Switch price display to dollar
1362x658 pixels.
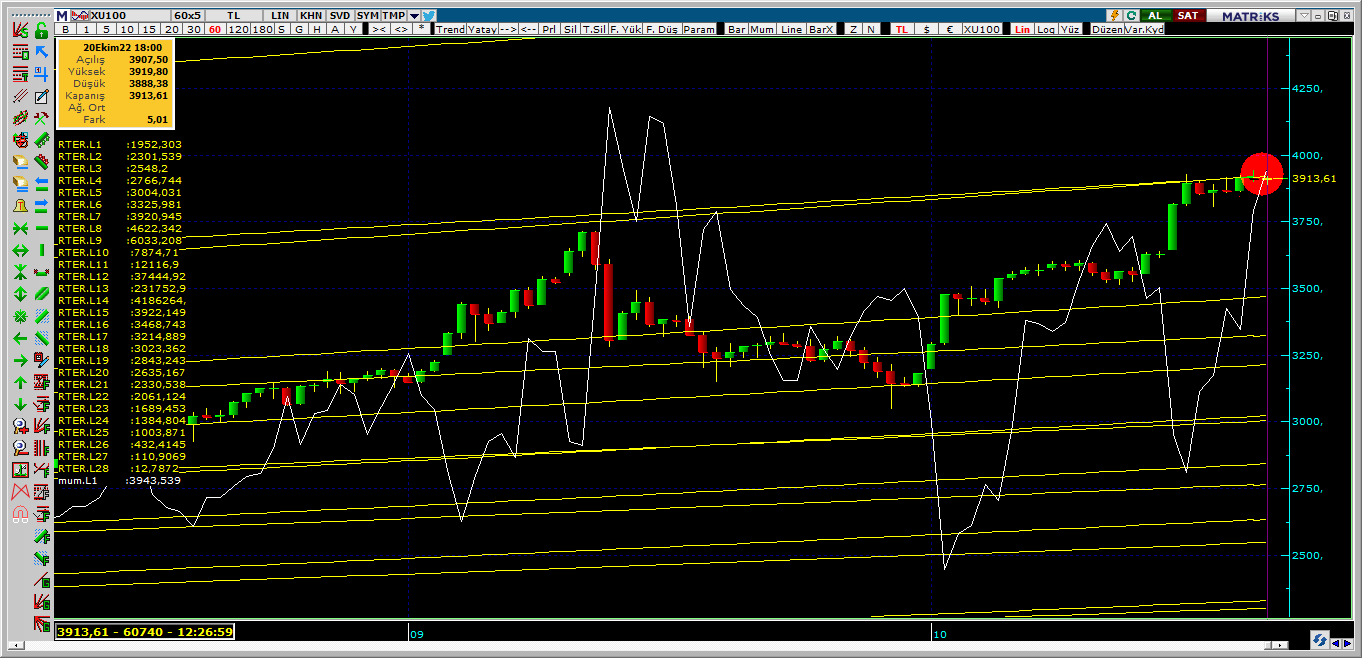click(927, 30)
